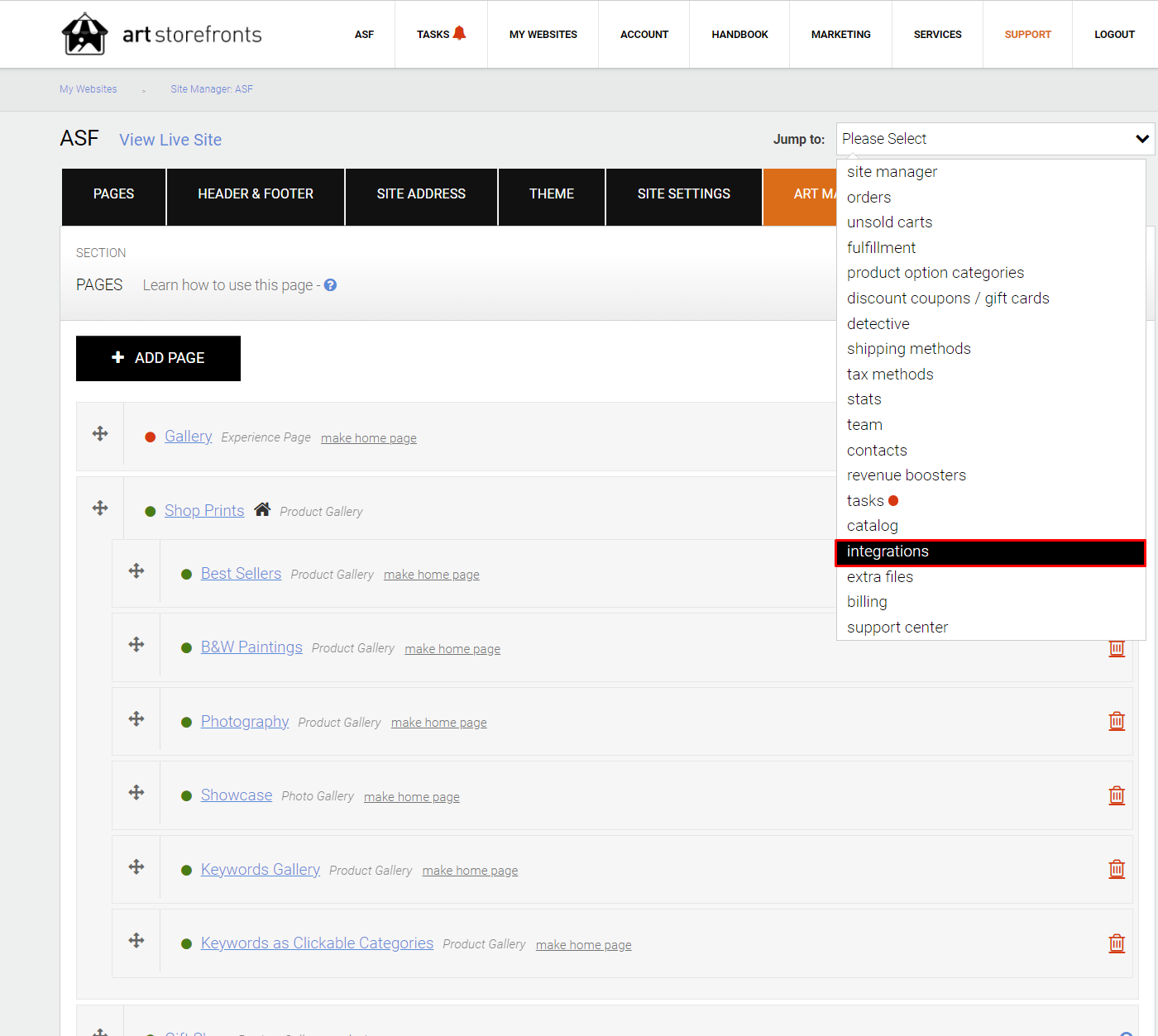Click the help question mark icon
Image resolution: width=1158 pixels, height=1036 pixels.
point(330,285)
